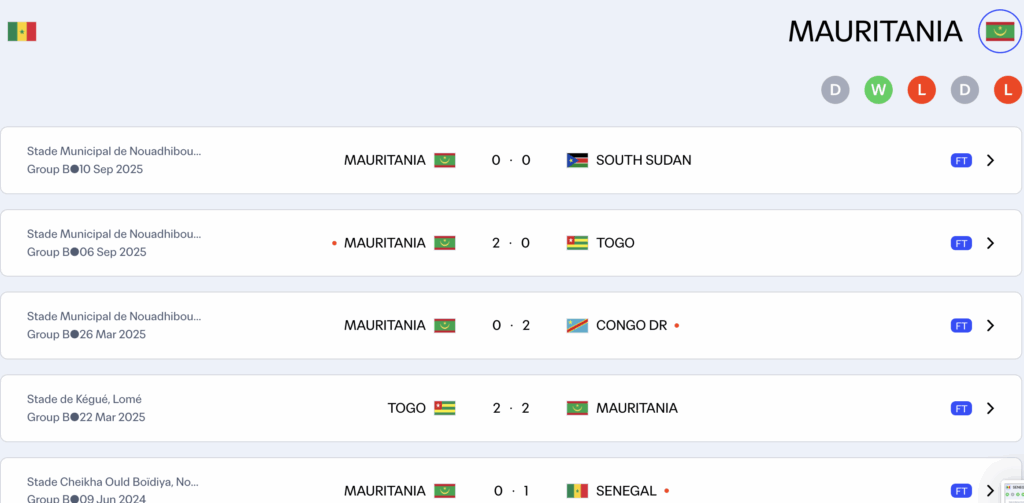Click Mauritania flag in South Sudan match row
The image size is (1024, 503).
tap(445, 160)
